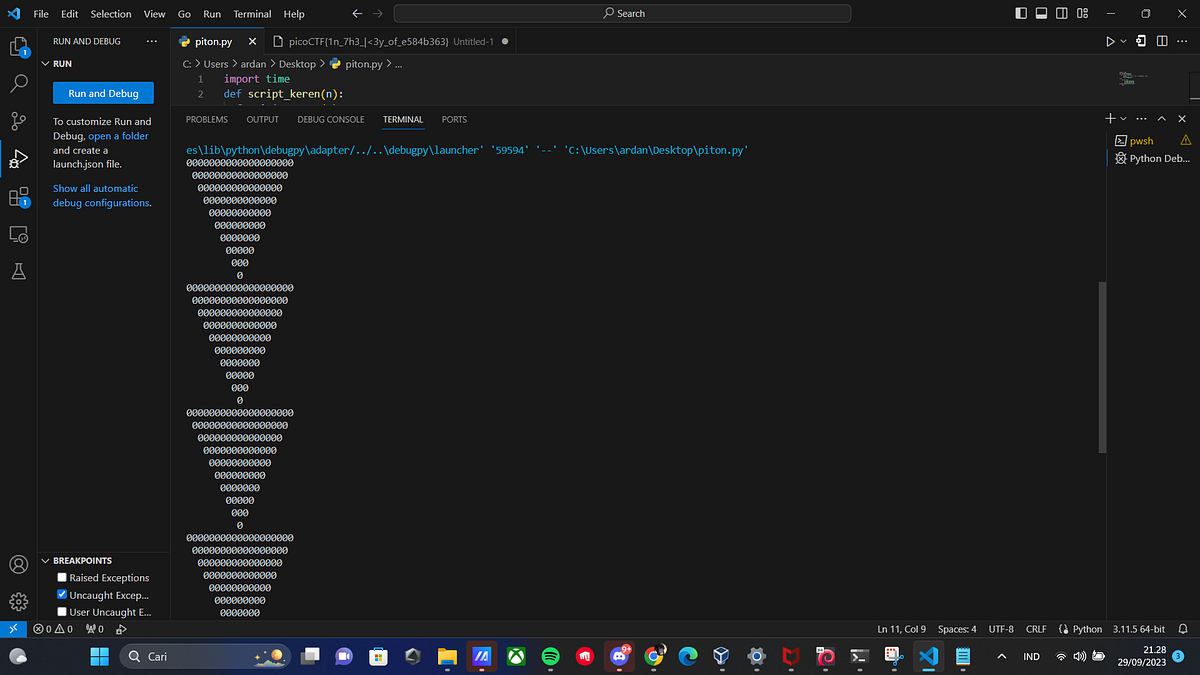The image size is (1200, 675).
Task: Click 'Show all automatic debug configurations' link
Action: 101,195
